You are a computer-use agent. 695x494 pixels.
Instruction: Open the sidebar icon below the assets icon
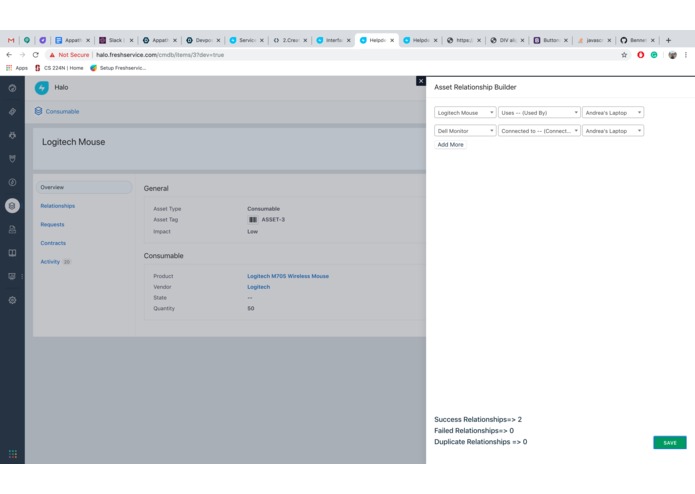click(x=12, y=229)
